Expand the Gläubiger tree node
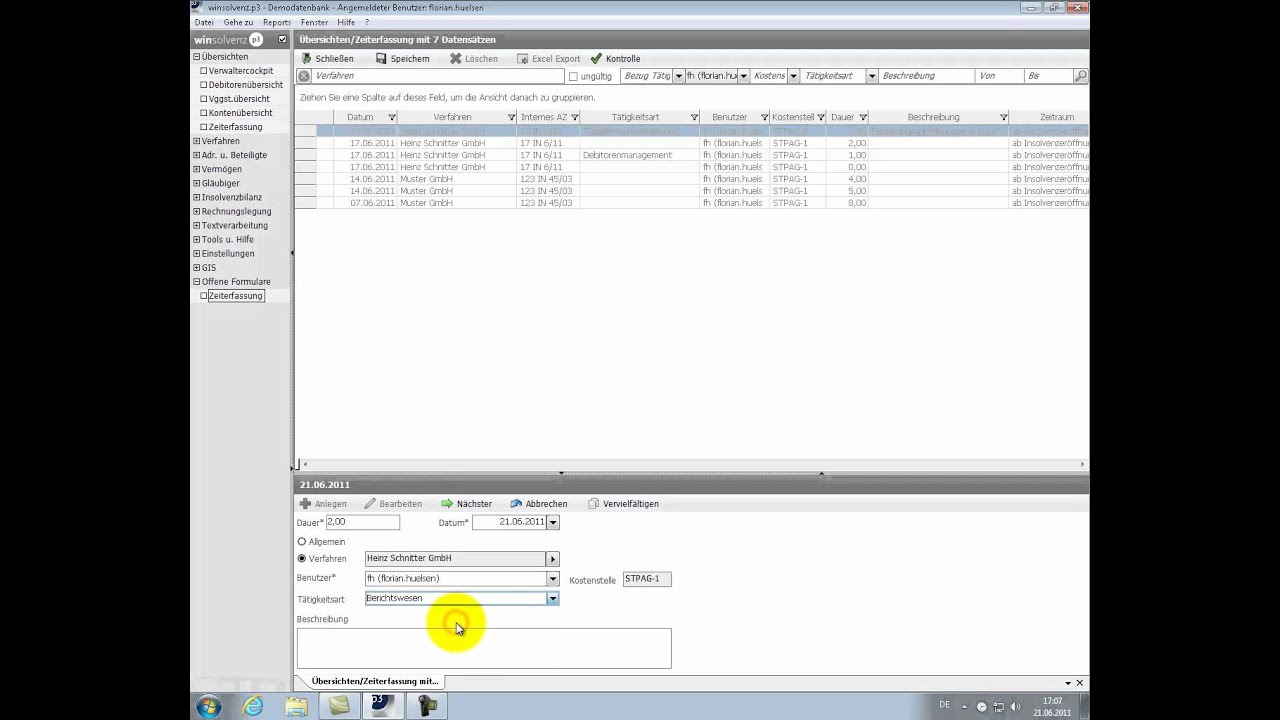The height and width of the screenshot is (720, 1280). 197,183
